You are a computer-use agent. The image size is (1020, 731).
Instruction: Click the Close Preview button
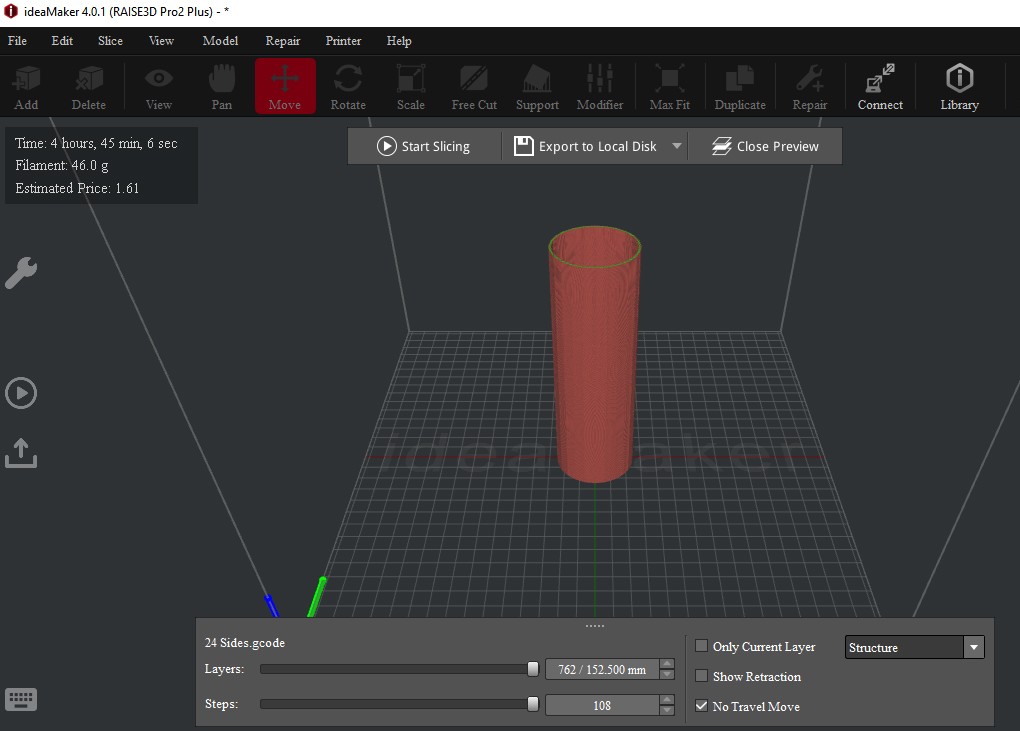click(765, 146)
